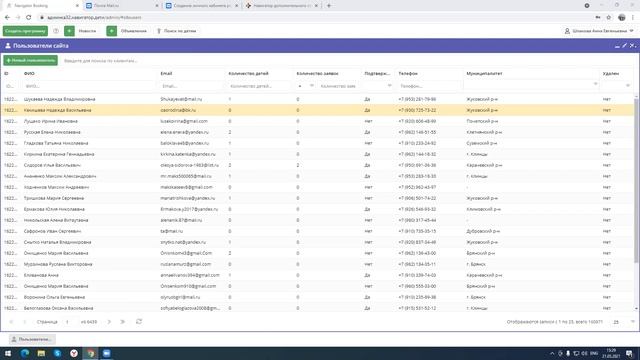Screen dimensions: 640x360
Task: Open Microsoft Edge from taskbar
Action: (x=24, y=353)
